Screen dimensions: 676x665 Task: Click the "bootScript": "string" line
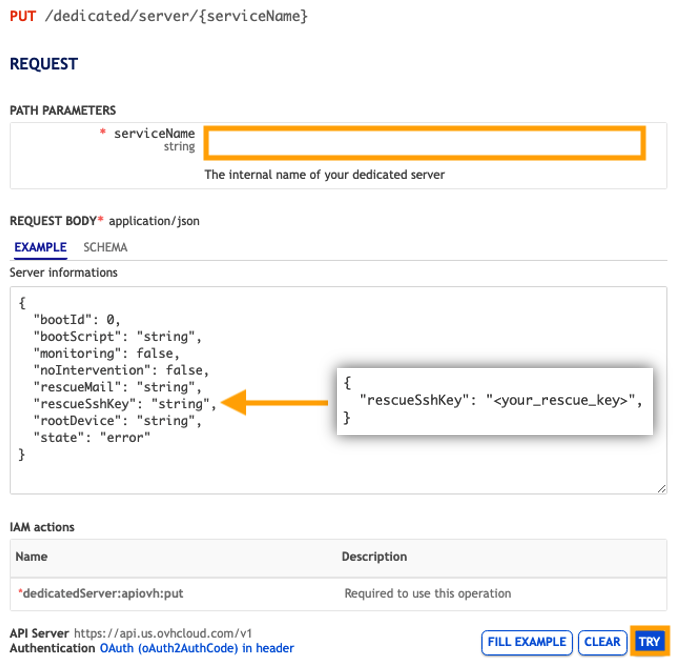tap(117, 336)
